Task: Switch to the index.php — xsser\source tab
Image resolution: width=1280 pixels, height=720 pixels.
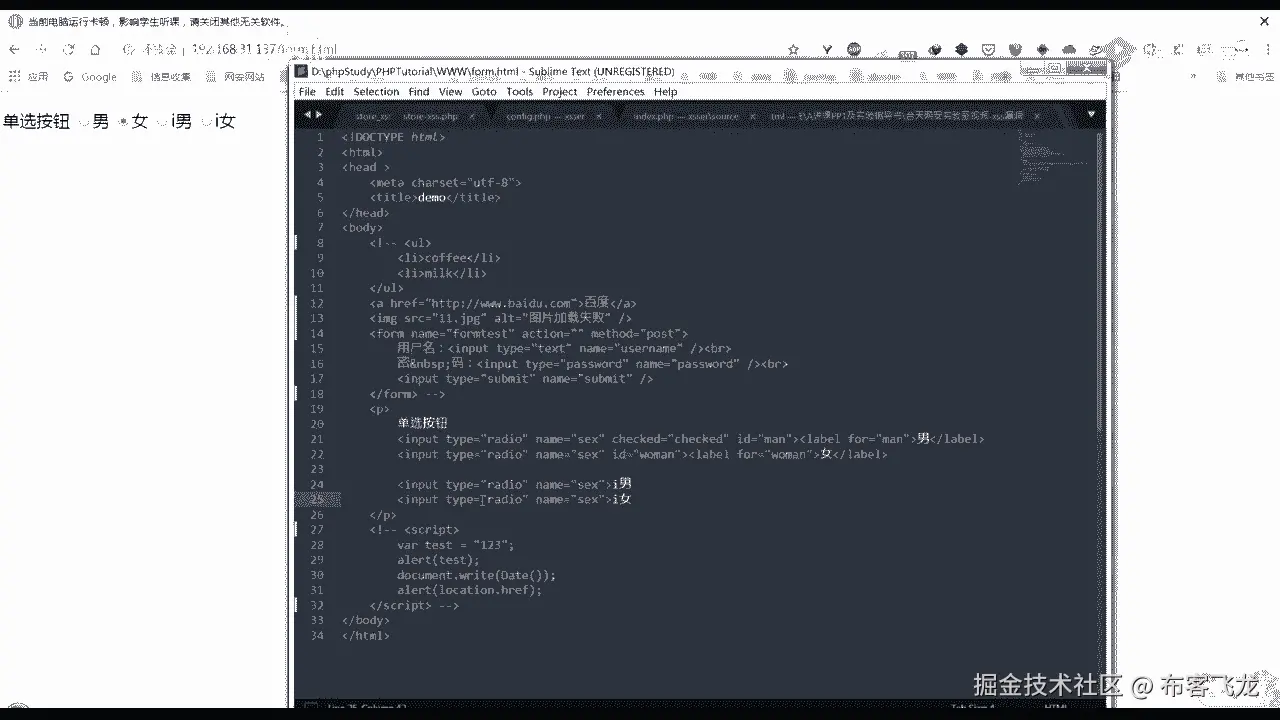Action: (x=686, y=116)
